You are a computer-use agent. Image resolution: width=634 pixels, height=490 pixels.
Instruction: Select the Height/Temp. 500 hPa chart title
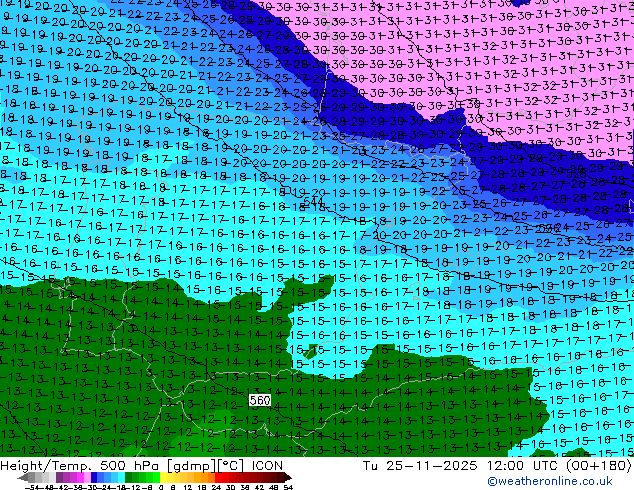(81, 466)
